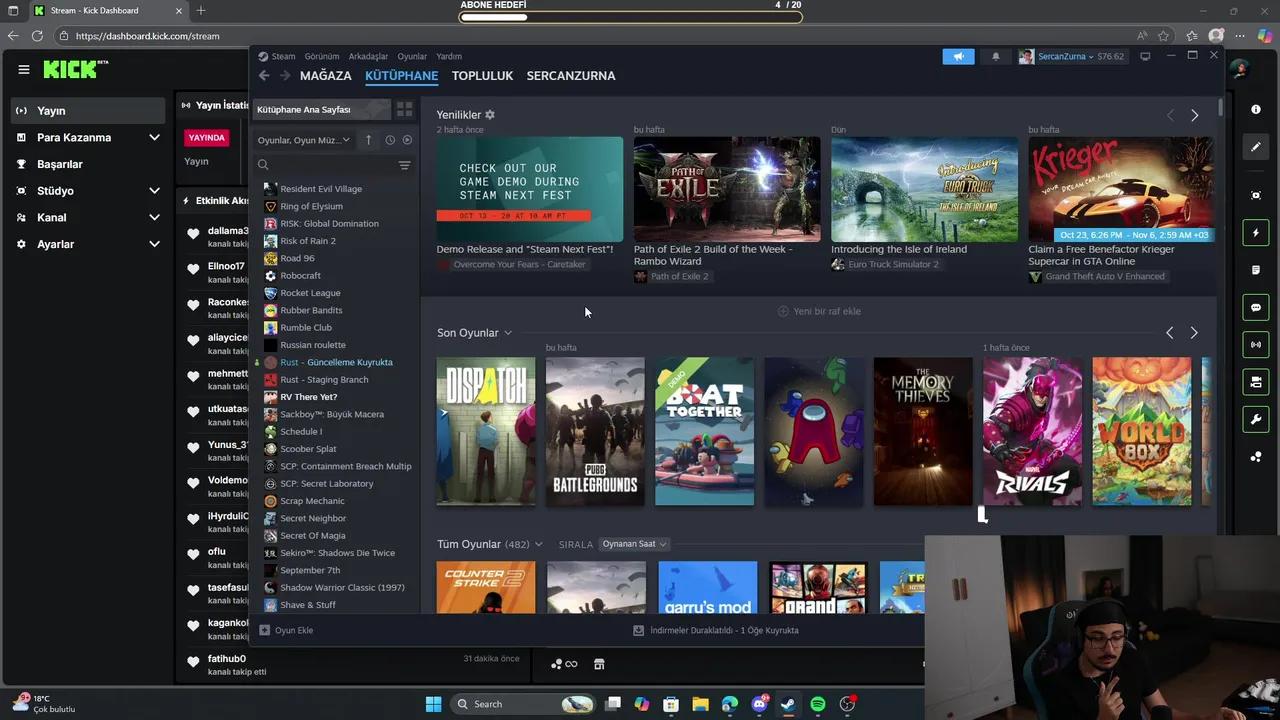Image resolution: width=1280 pixels, height=720 pixels.
Task: Click the taskbar Search box
Action: (525, 704)
